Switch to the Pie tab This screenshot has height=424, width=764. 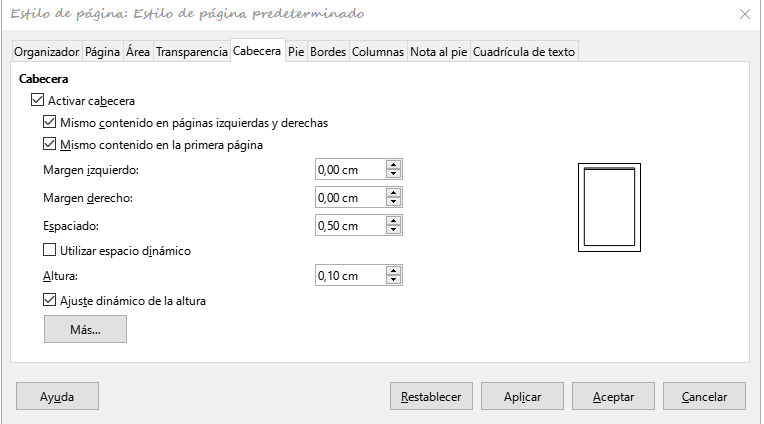pos(296,52)
